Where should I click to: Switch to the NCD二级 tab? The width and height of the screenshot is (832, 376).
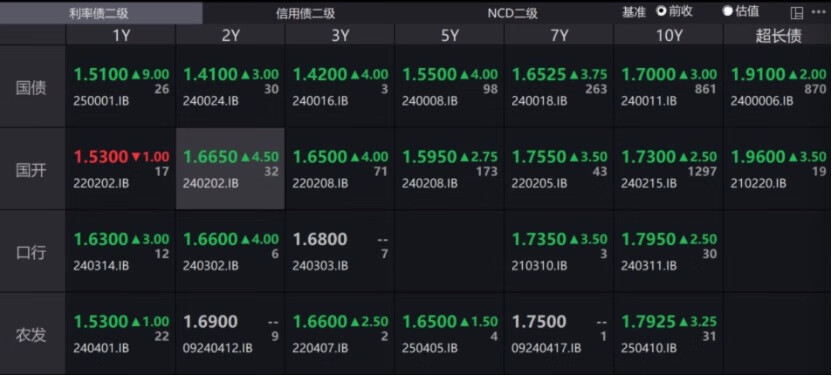point(512,13)
